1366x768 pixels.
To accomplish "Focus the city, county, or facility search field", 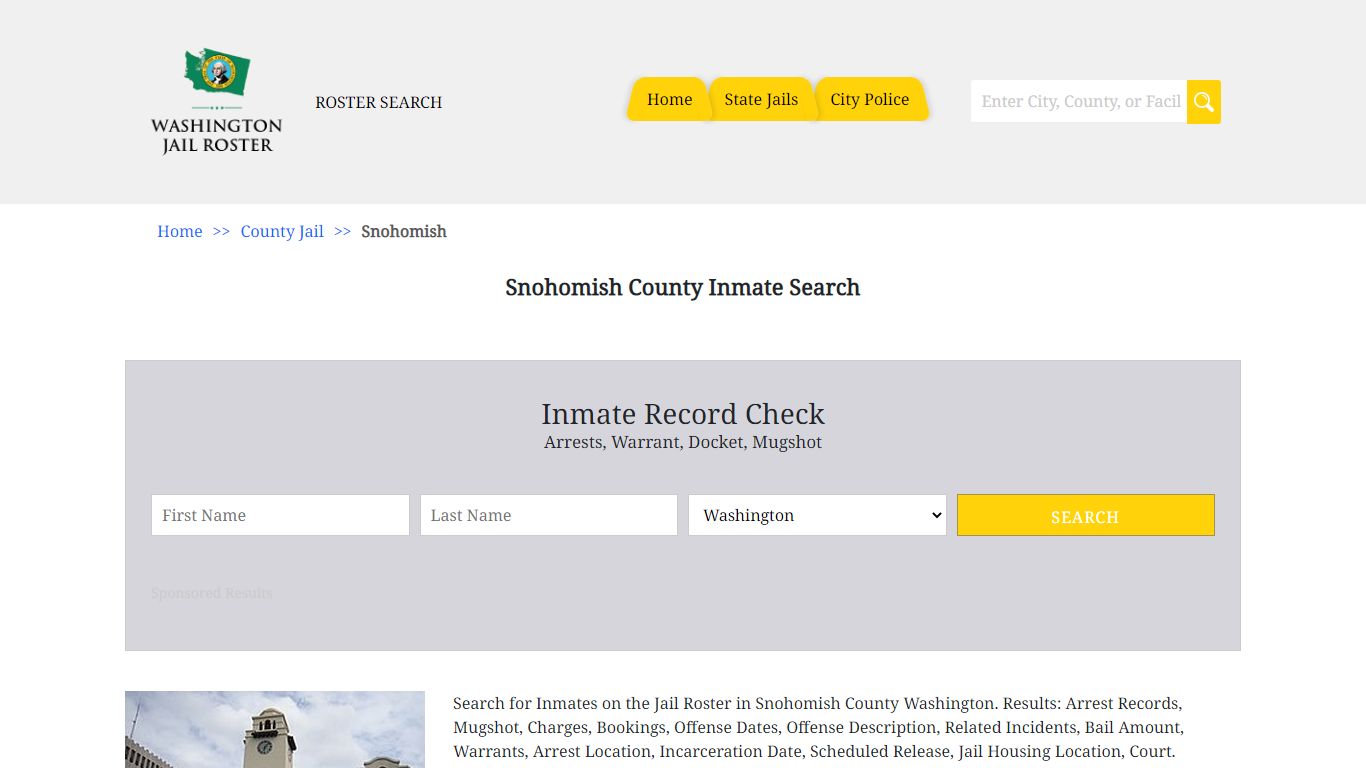I will (1079, 102).
